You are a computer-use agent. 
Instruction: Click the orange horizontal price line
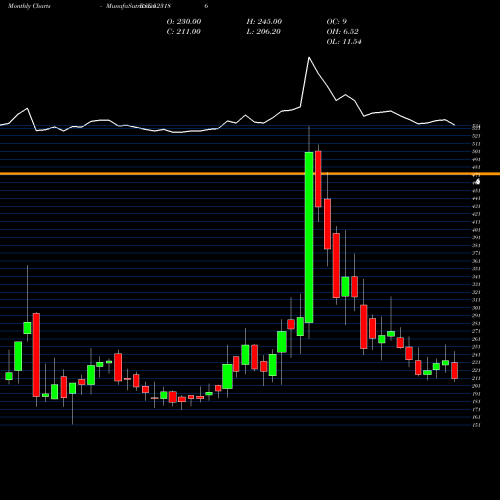[x=250, y=174]
